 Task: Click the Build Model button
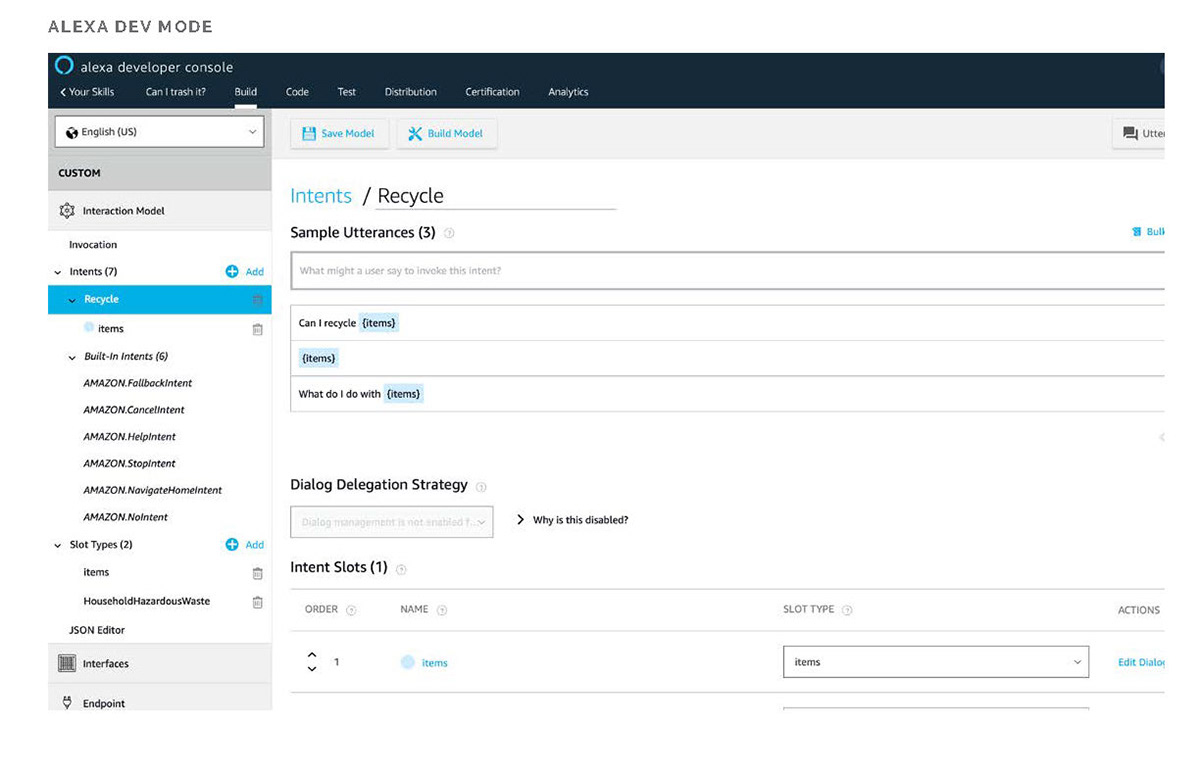coord(446,134)
